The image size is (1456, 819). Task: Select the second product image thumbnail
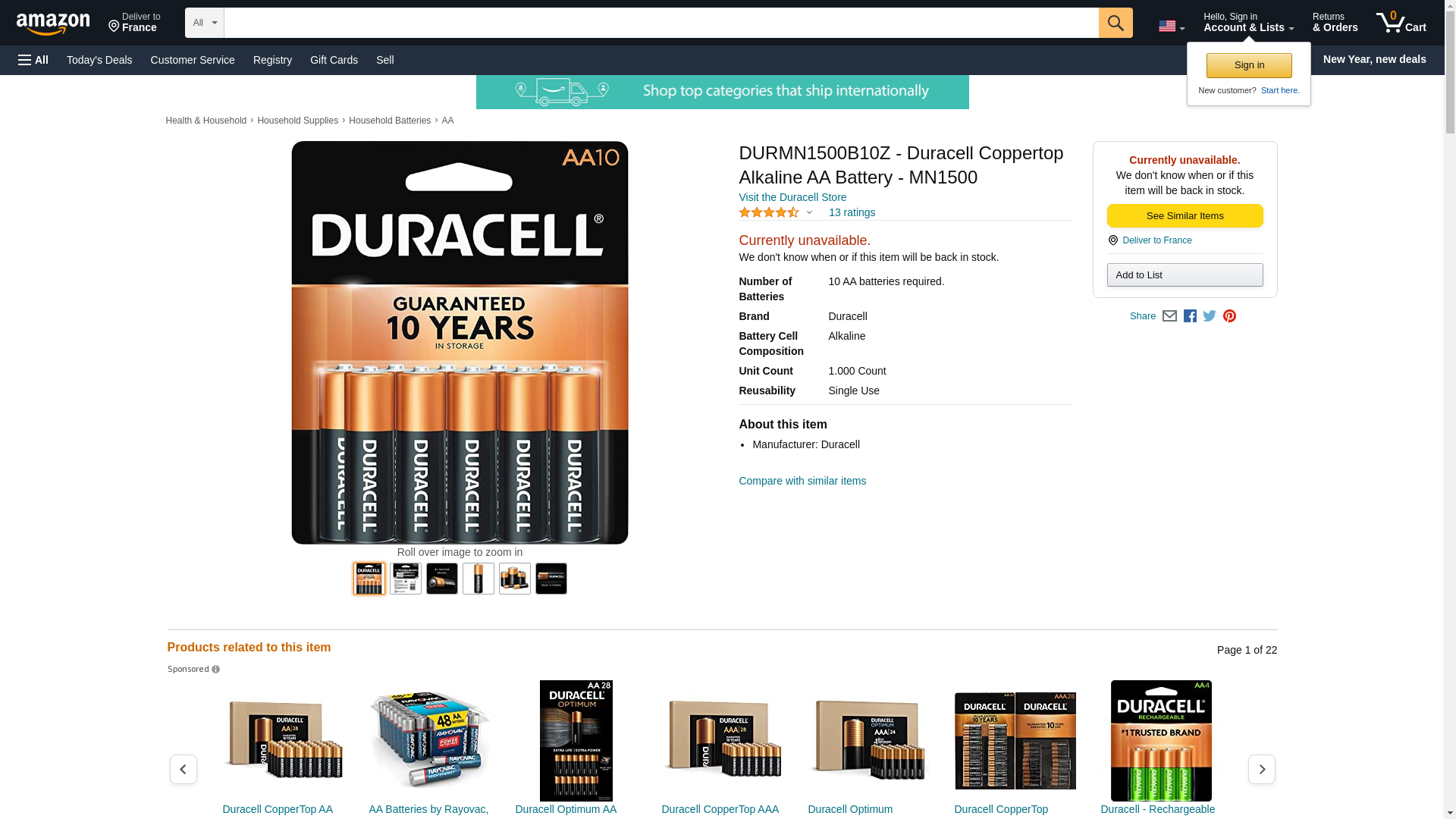406,579
